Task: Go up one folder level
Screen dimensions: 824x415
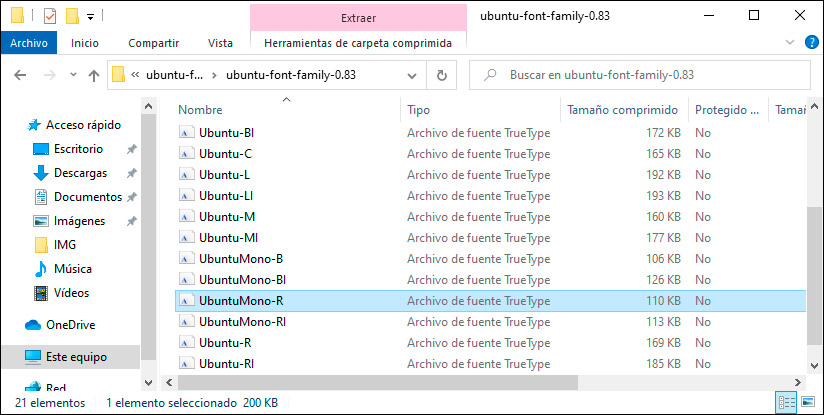Action: [94, 76]
